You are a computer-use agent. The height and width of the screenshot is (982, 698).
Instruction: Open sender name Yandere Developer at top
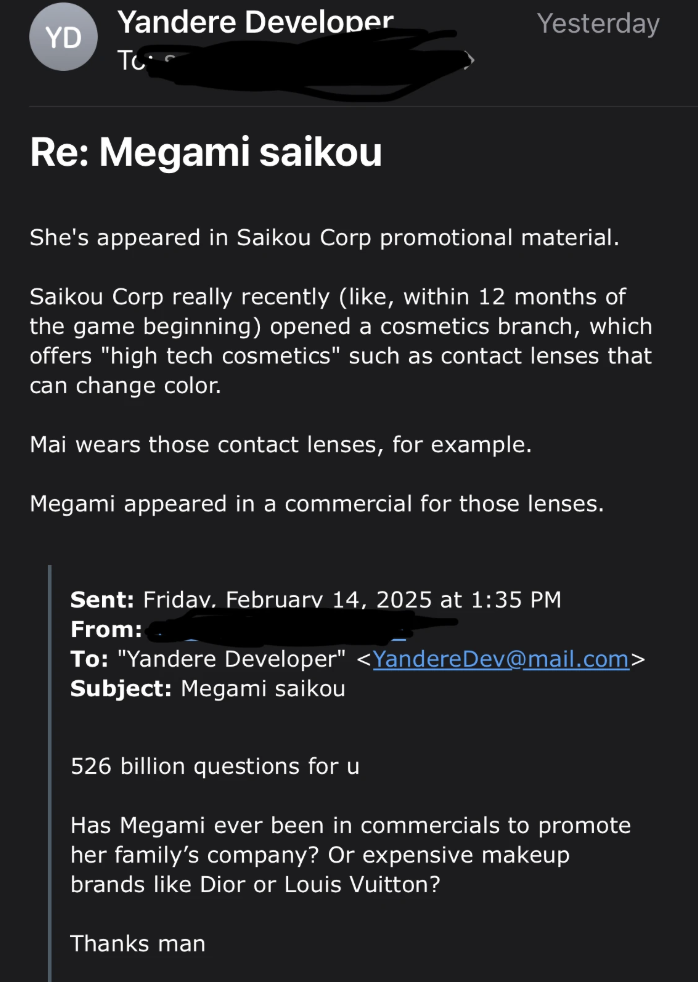point(255,22)
